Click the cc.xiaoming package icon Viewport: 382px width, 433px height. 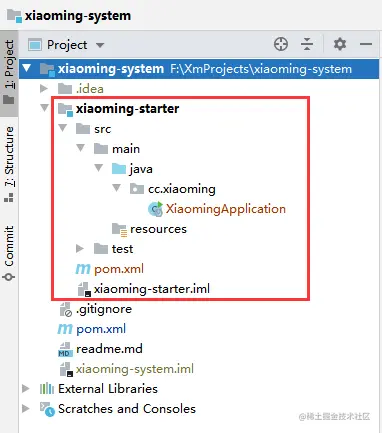137,189
